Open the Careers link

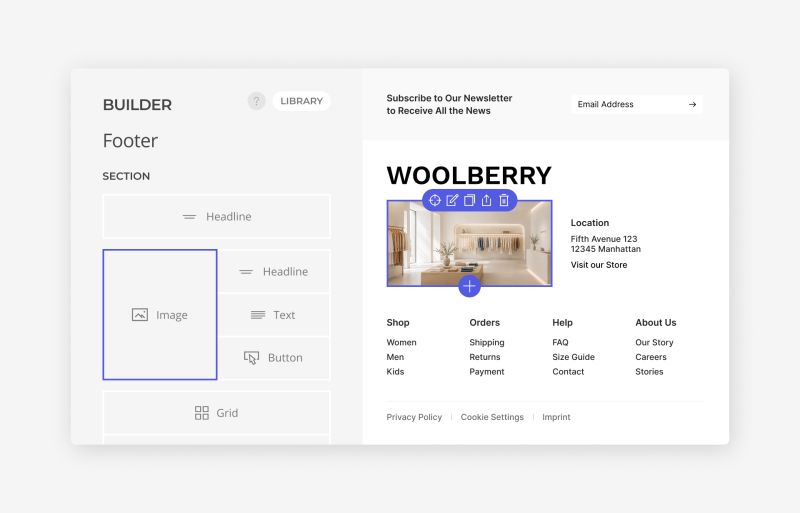point(651,357)
